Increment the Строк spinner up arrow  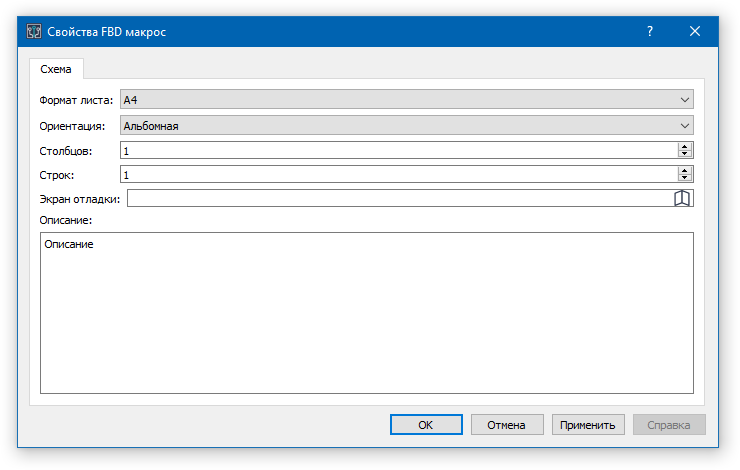pyautogui.click(x=685, y=170)
